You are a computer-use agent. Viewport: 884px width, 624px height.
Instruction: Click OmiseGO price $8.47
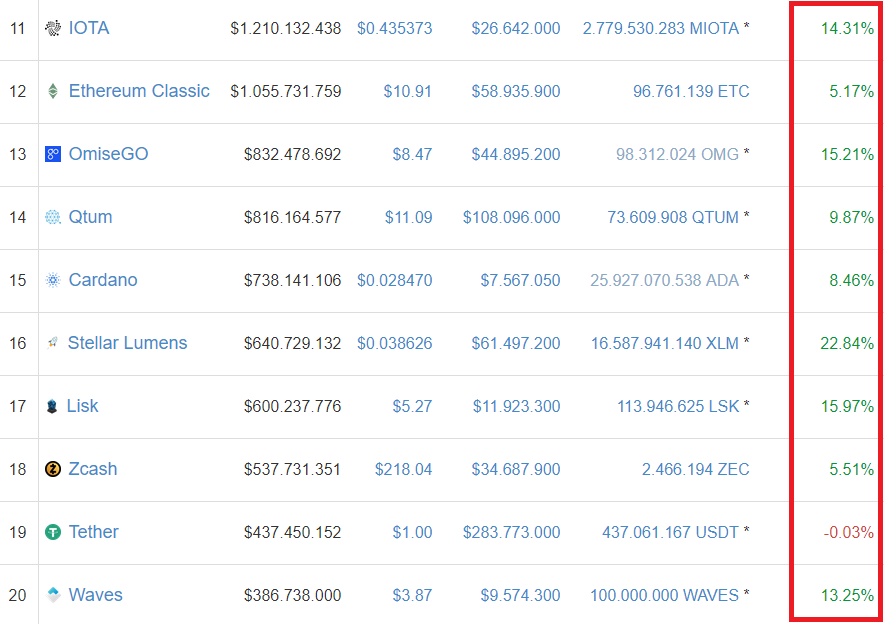[412, 154]
